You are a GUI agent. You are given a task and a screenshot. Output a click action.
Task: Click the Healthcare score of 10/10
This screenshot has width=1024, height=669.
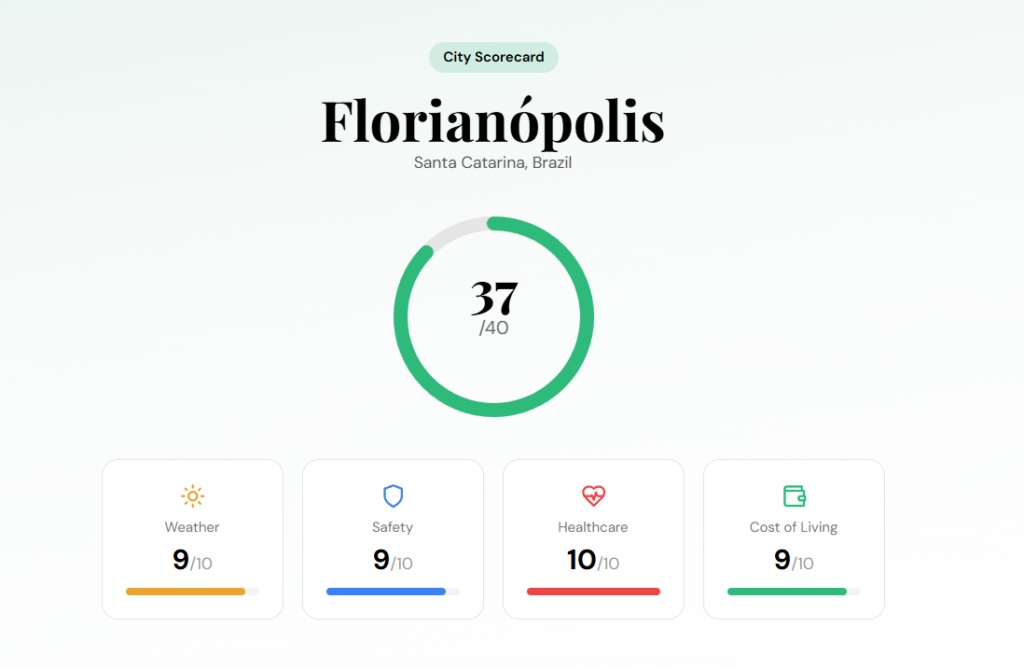coord(593,560)
